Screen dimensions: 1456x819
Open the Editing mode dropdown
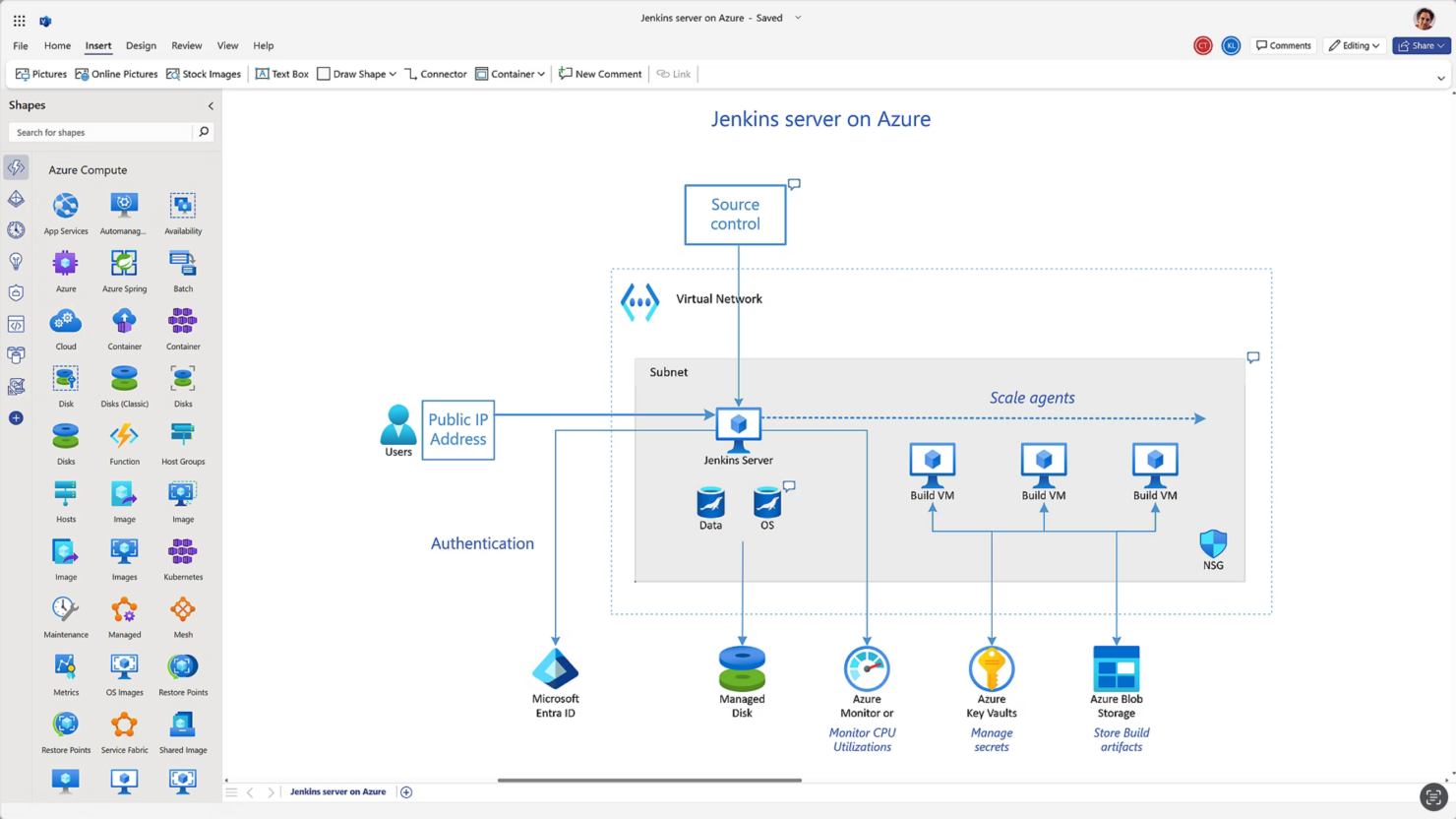click(x=1355, y=44)
